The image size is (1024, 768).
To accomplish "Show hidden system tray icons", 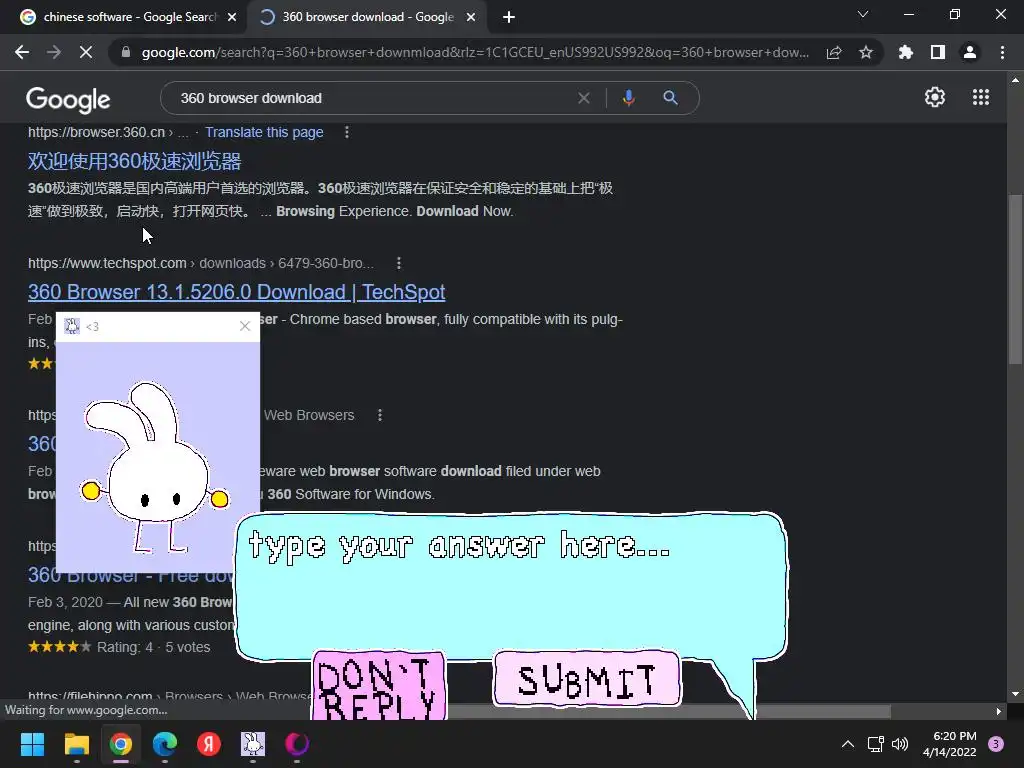I will tap(848, 744).
